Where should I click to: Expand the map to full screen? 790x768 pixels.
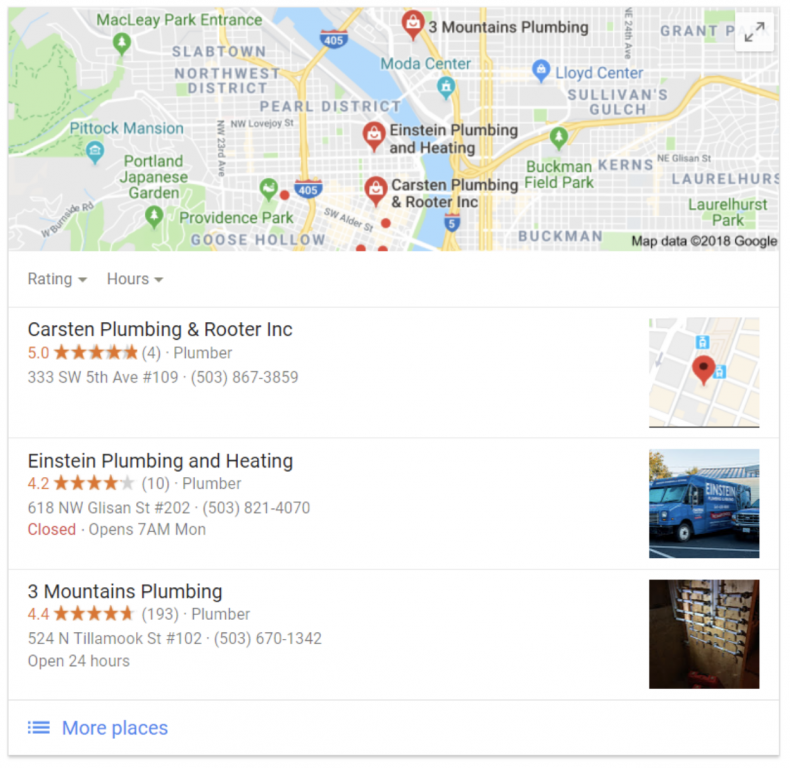tap(754, 32)
